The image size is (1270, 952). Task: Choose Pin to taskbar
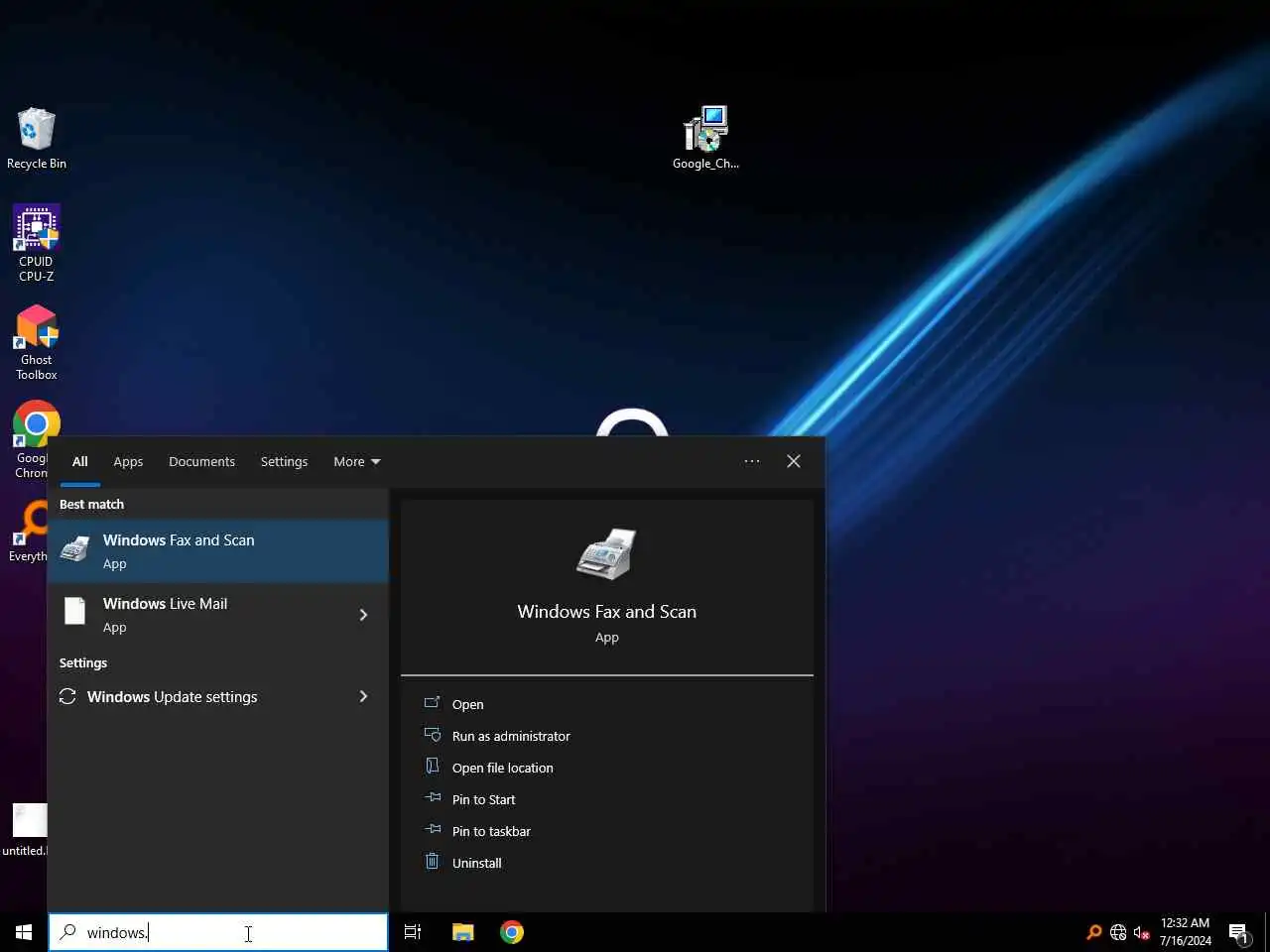tap(491, 831)
